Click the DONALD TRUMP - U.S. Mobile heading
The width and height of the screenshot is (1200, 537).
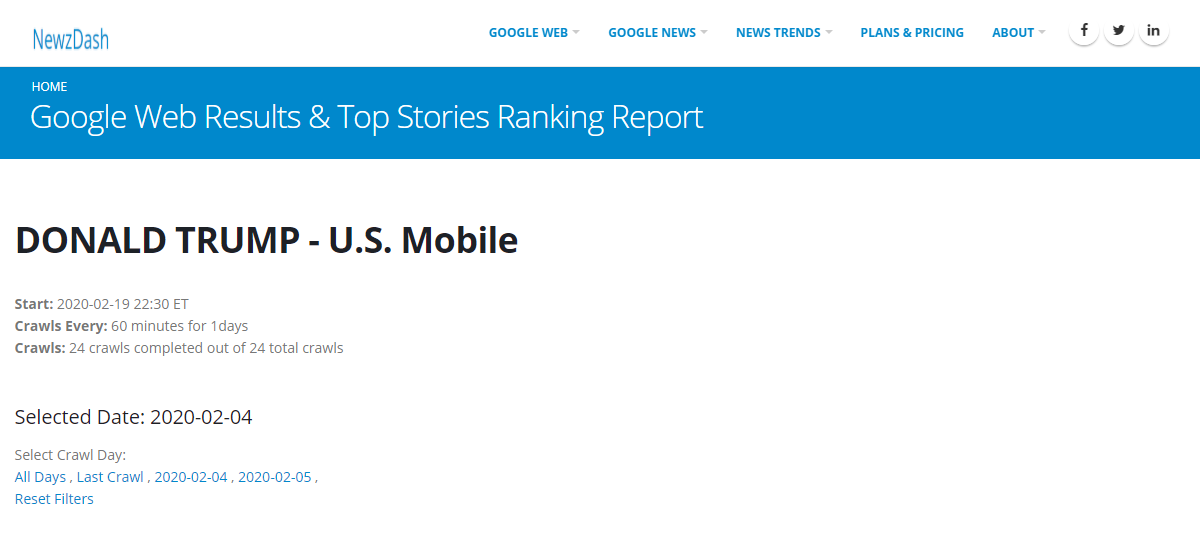267,241
